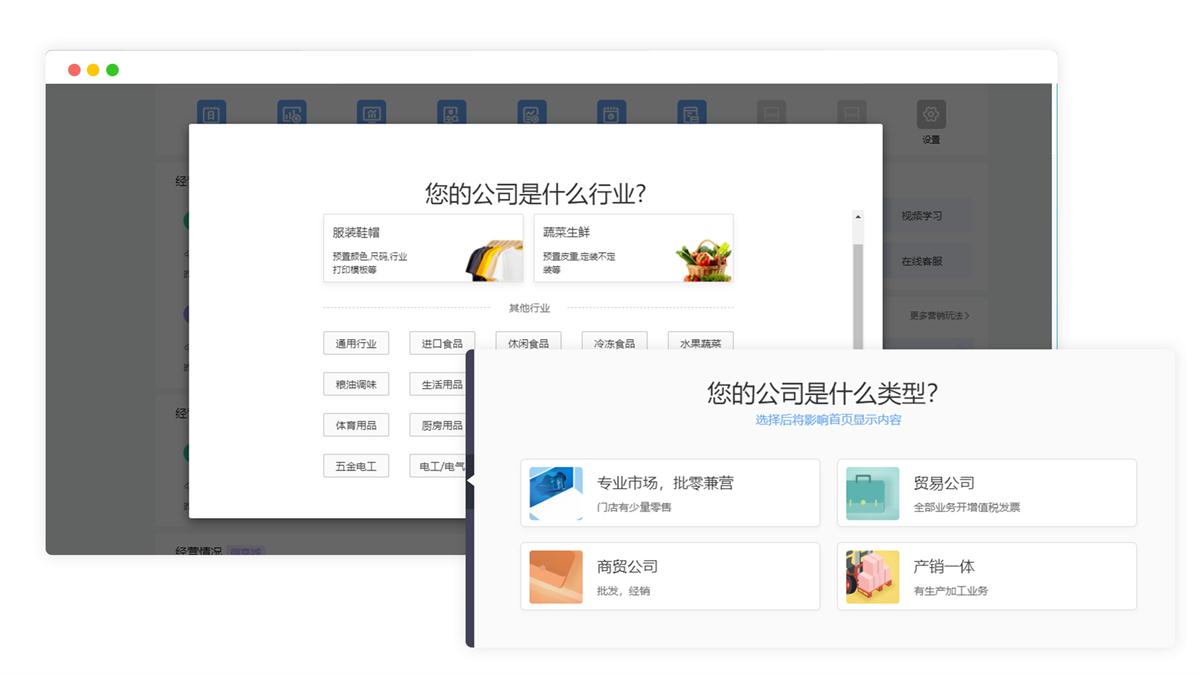Click the blue text 选择后将影响首页显示内容

click(x=828, y=420)
